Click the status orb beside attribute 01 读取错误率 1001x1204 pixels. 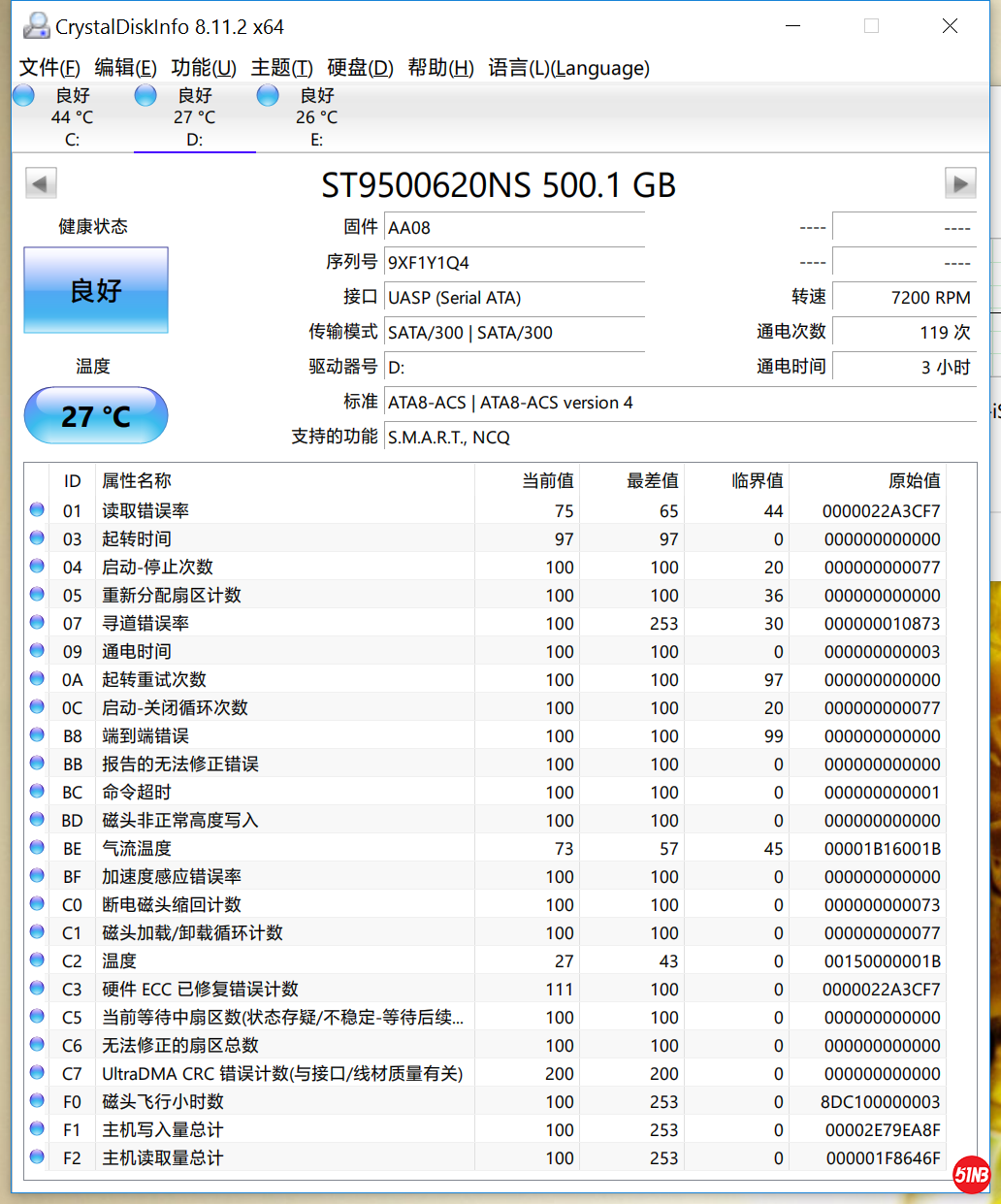37,510
